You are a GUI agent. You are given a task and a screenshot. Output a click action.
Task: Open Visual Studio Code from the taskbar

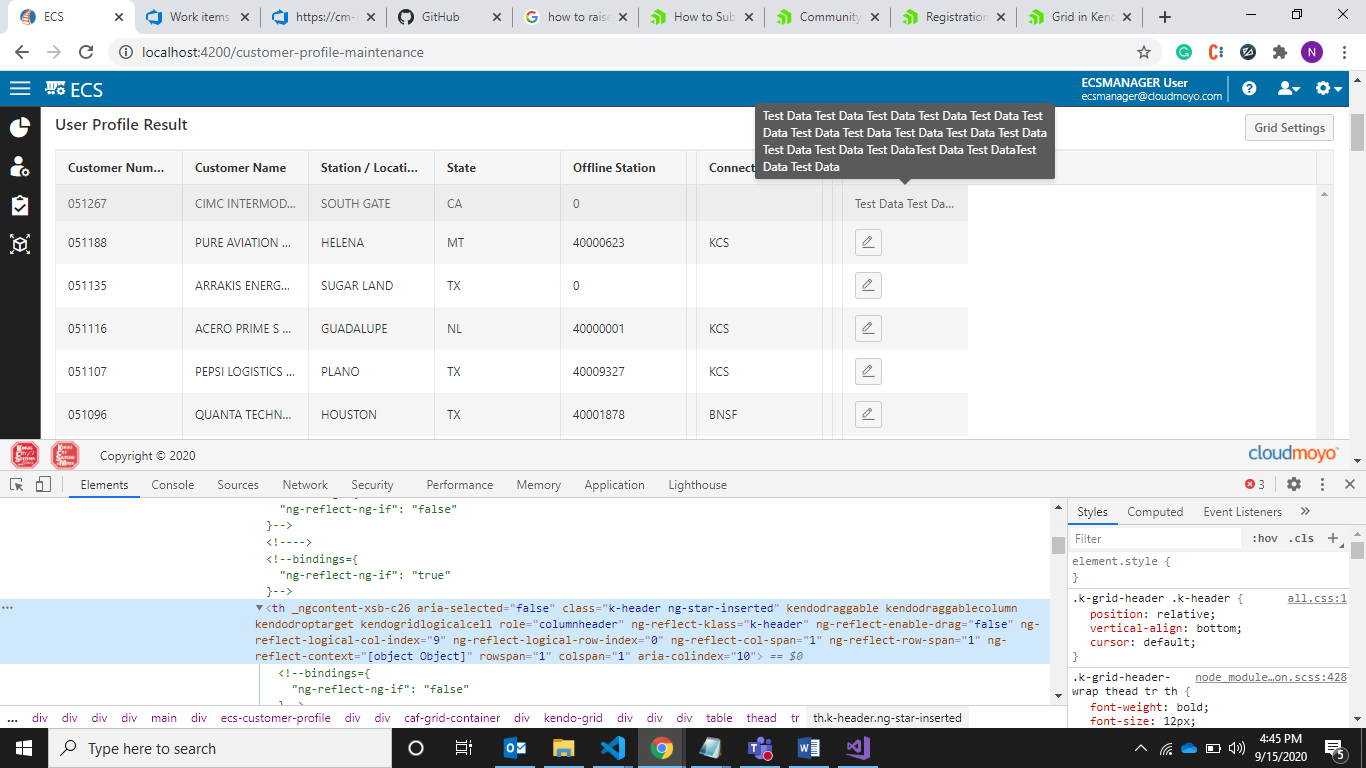tap(612, 748)
